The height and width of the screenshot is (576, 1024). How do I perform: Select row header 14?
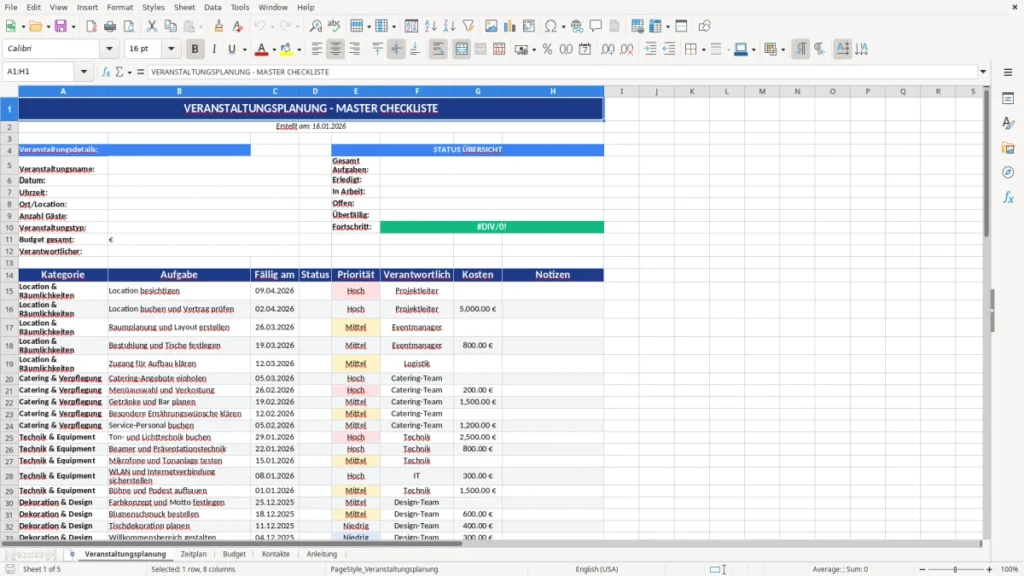click(x=9, y=275)
